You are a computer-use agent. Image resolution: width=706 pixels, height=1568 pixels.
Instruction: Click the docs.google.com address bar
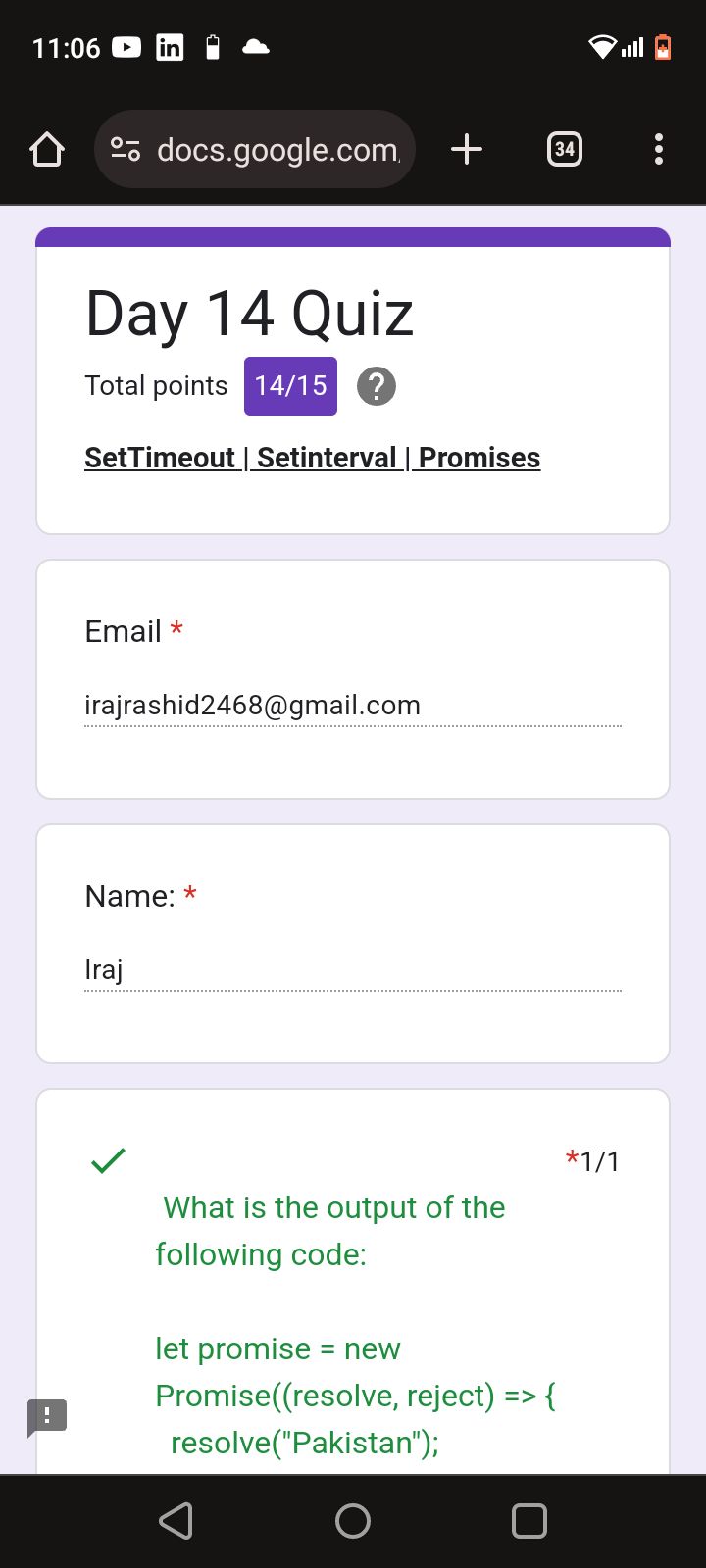pyautogui.click(x=255, y=149)
